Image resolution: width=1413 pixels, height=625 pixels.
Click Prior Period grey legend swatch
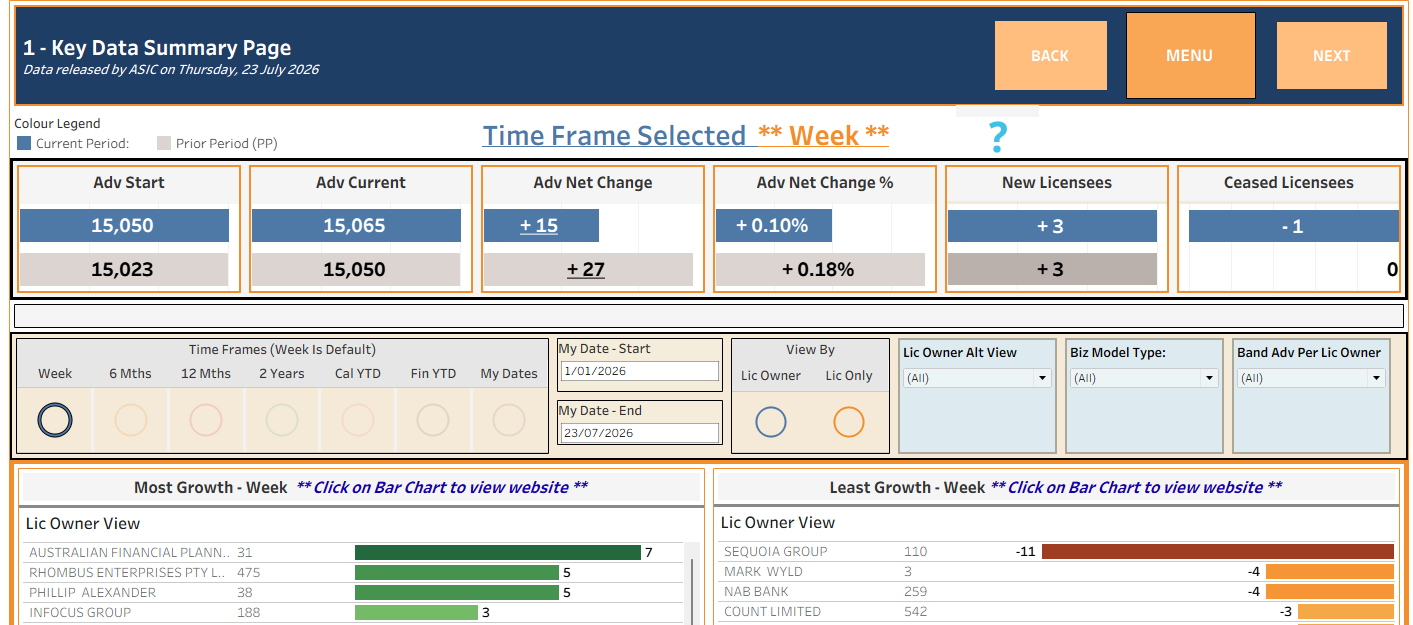click(165, 143)
